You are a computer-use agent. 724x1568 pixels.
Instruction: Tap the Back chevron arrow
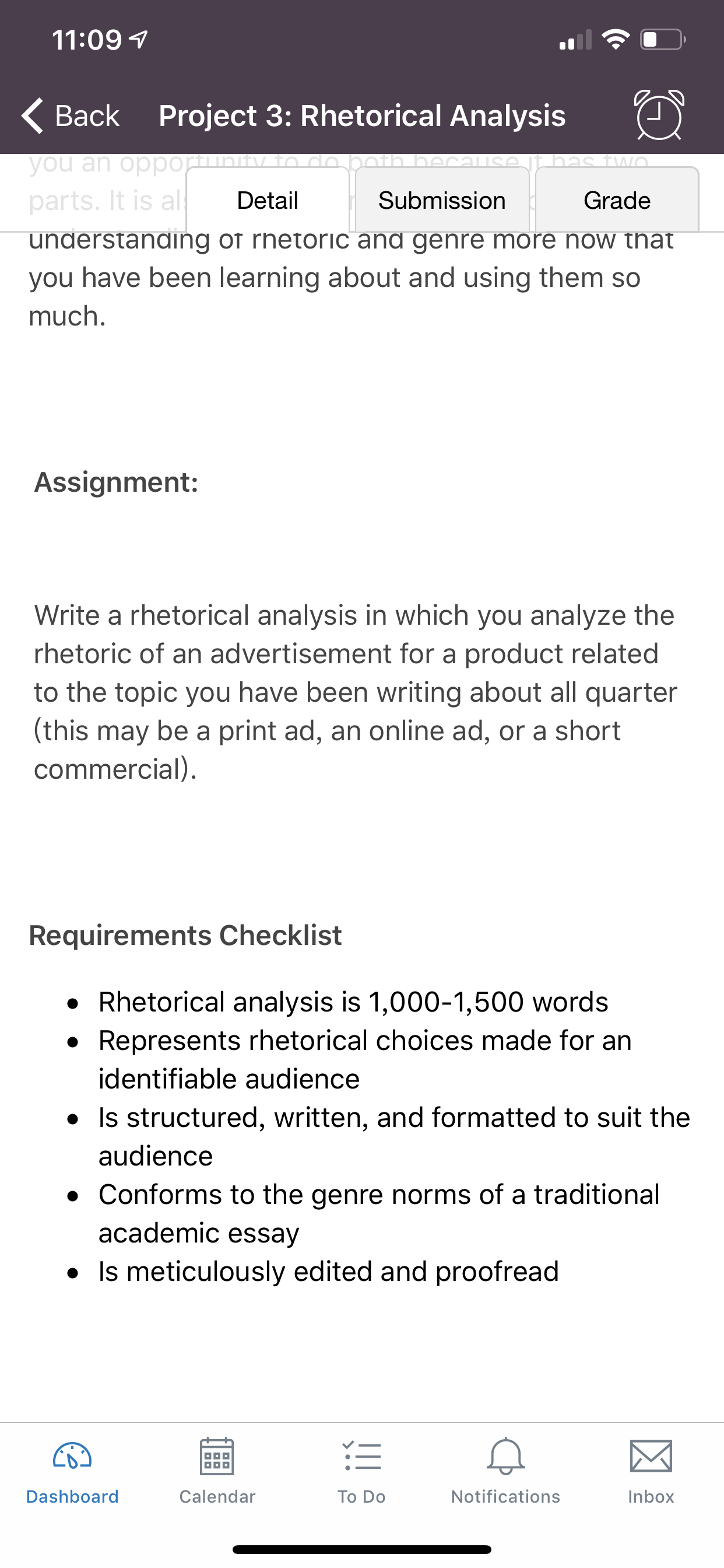click(x=33, y=116)
